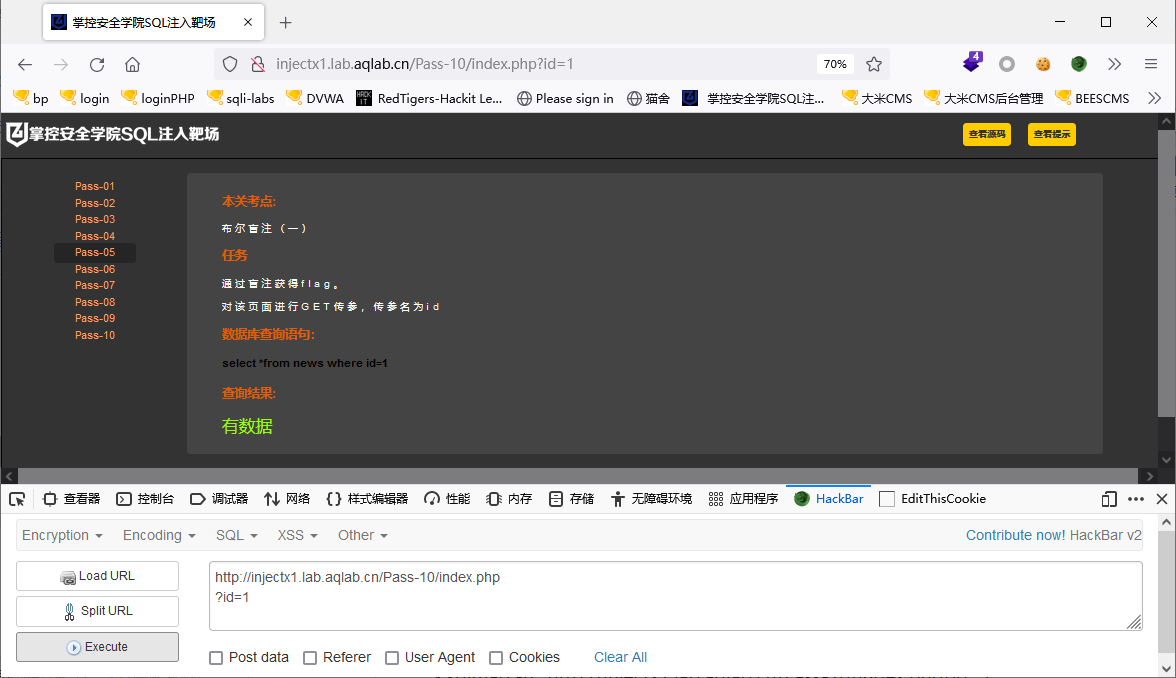Switch to the 查看器 inspector tab
Screen dimensions: 1176x678
point(71,499)
